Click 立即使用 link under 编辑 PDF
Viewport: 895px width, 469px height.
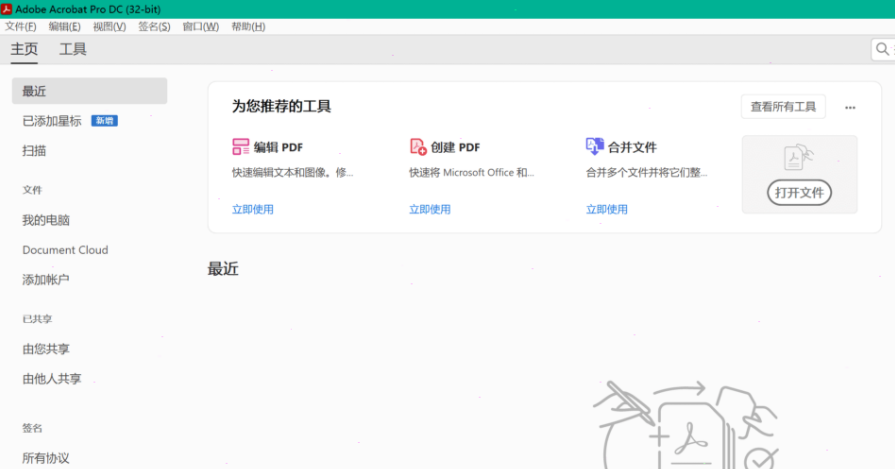253,209
